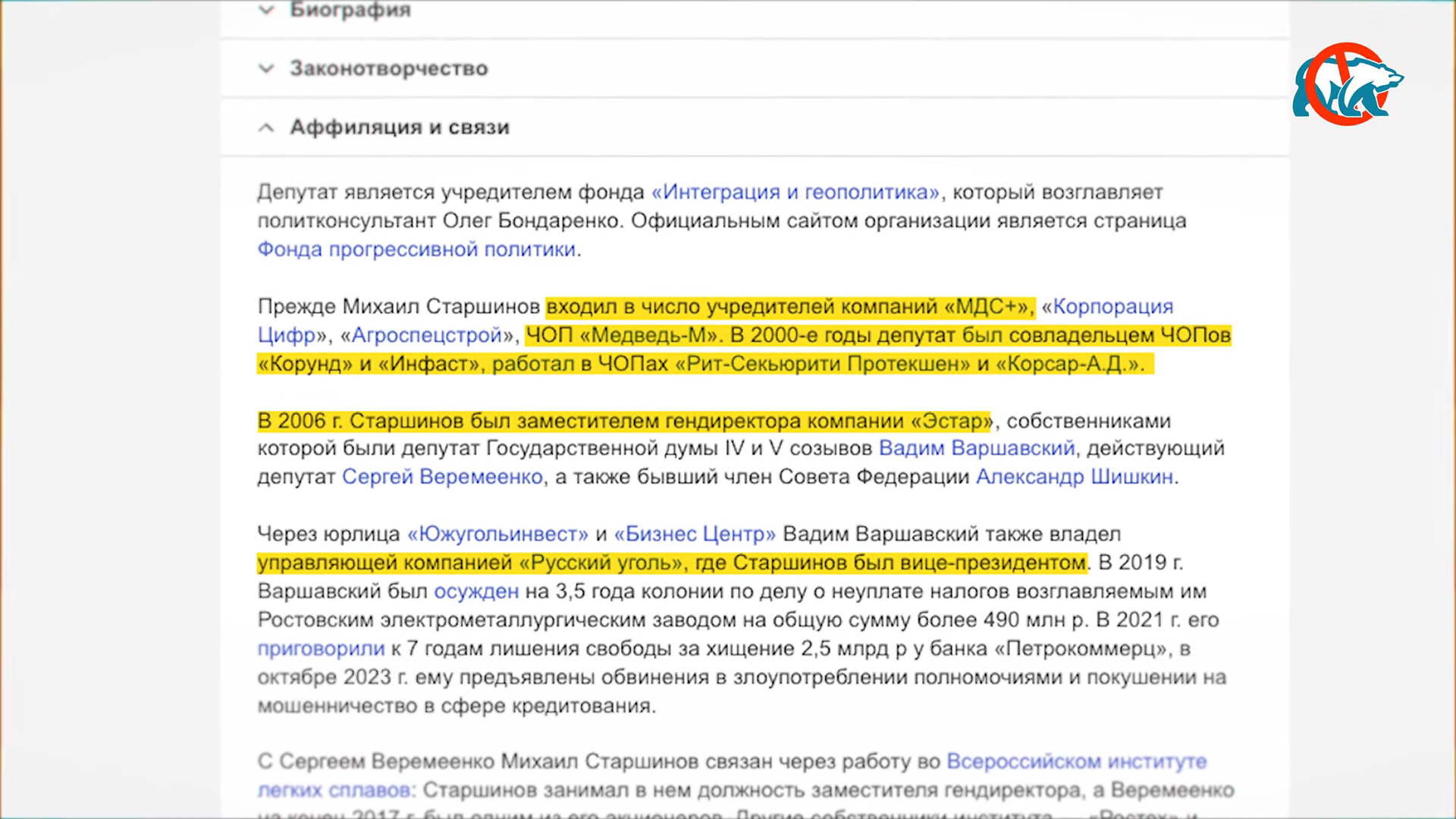Click the text мошенничество в сфере кредитования
Screen dimensions: 1456x819
[x=456, y=705]
